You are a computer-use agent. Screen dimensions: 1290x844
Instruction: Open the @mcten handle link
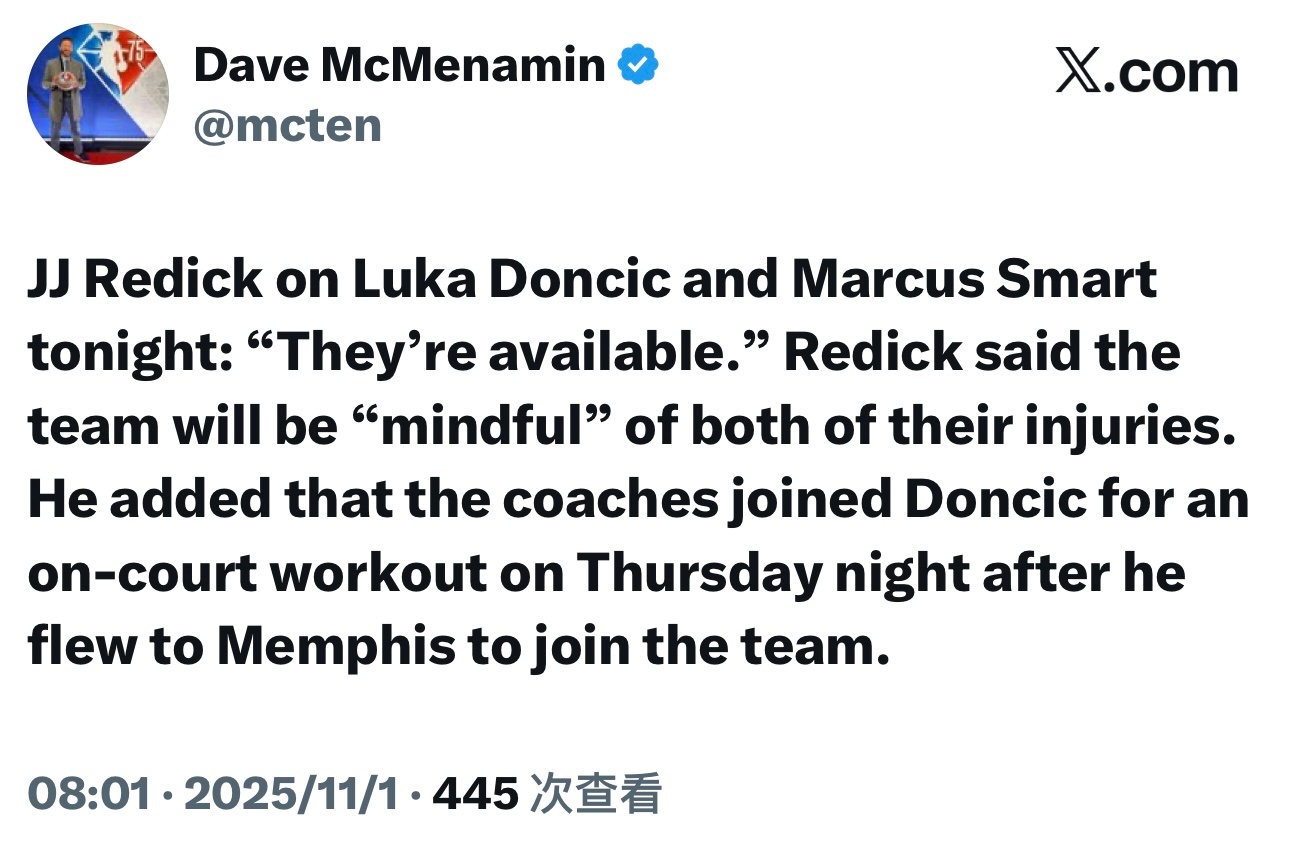click(287, 126)
